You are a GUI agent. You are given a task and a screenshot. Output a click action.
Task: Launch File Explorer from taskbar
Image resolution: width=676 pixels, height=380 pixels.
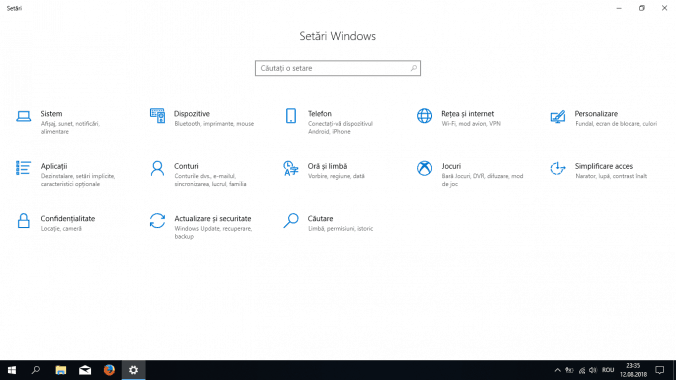[x=61, y=370]
